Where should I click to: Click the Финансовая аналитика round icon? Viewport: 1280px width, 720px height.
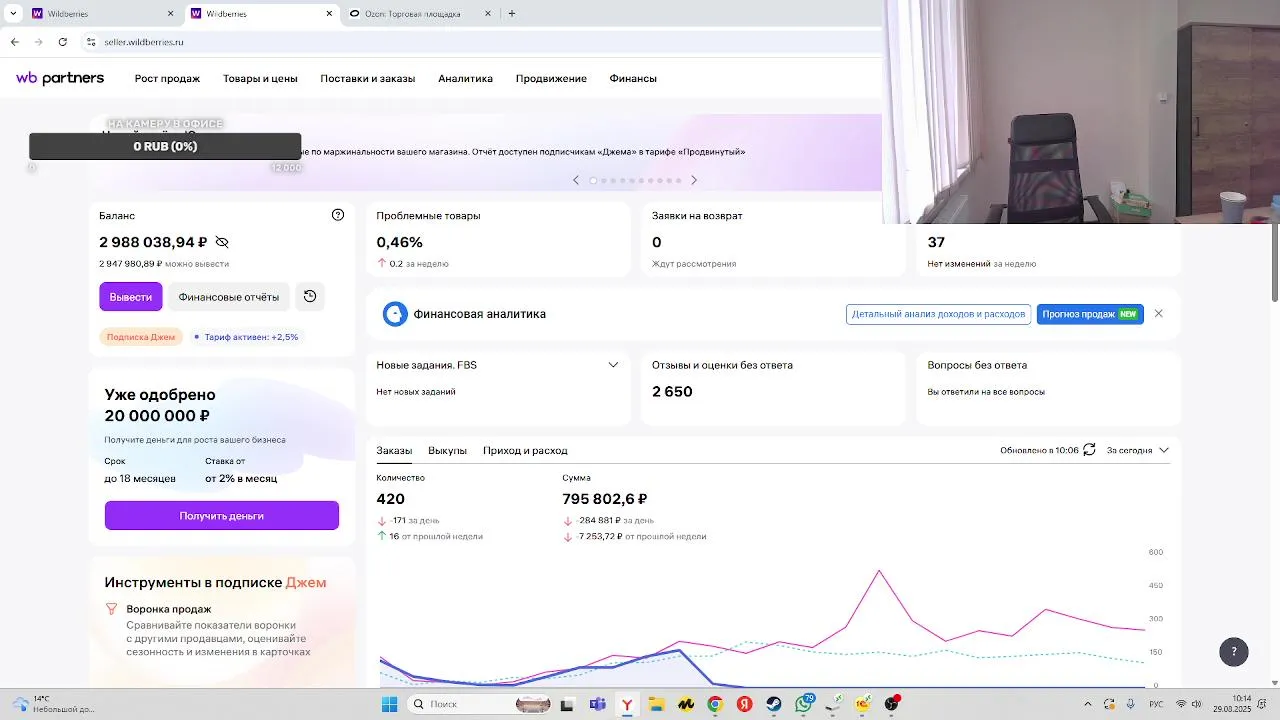pos(395,314)
